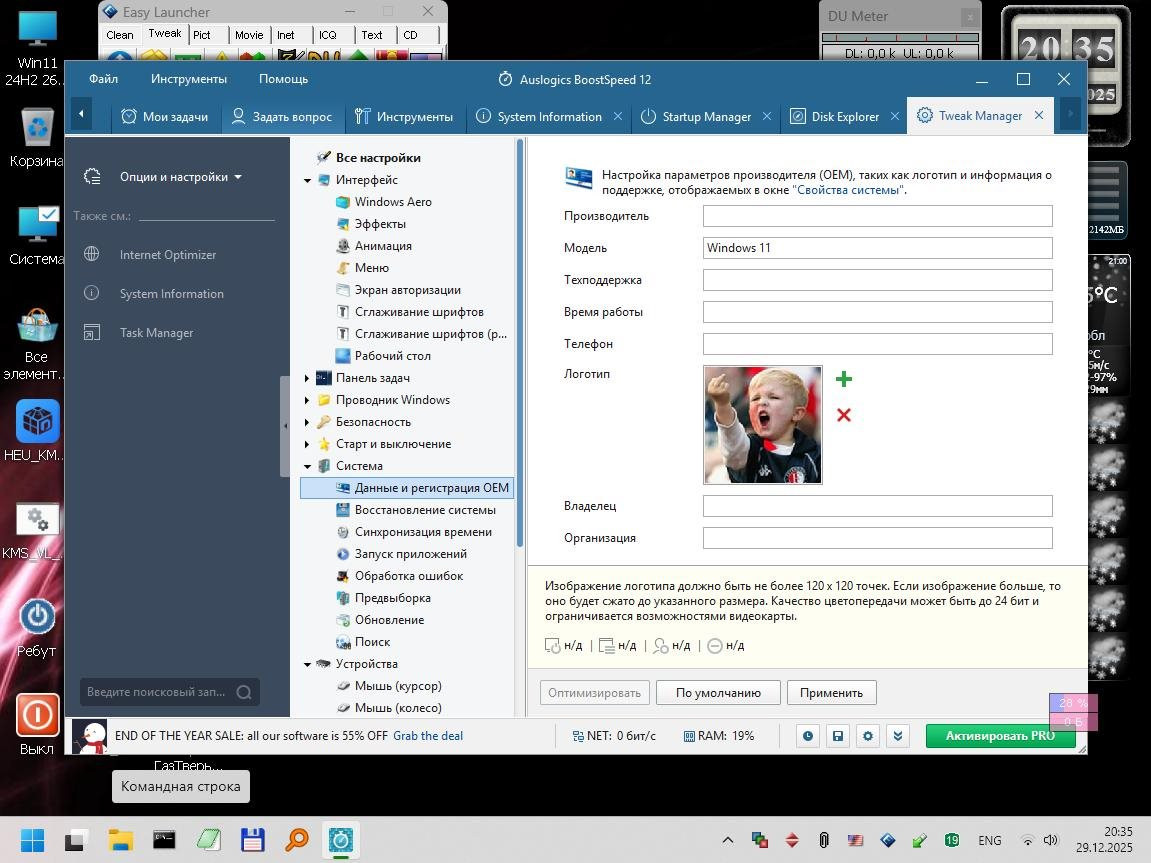This screenshot has height=863, width=1151.
Task: Open the Инструменты menu in menu bar
Action: point(189,79)
